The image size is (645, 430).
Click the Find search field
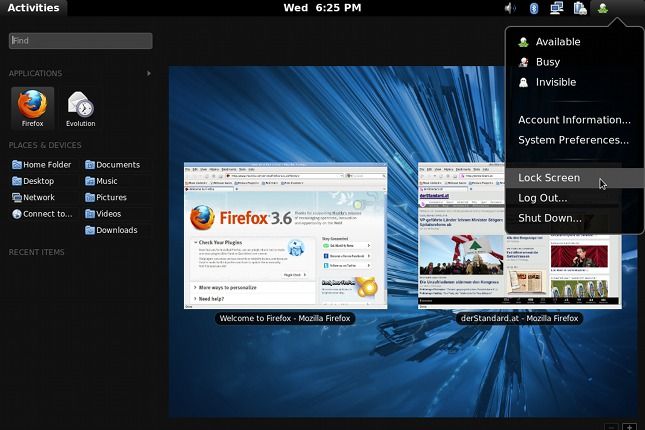[x=81, y=41]
